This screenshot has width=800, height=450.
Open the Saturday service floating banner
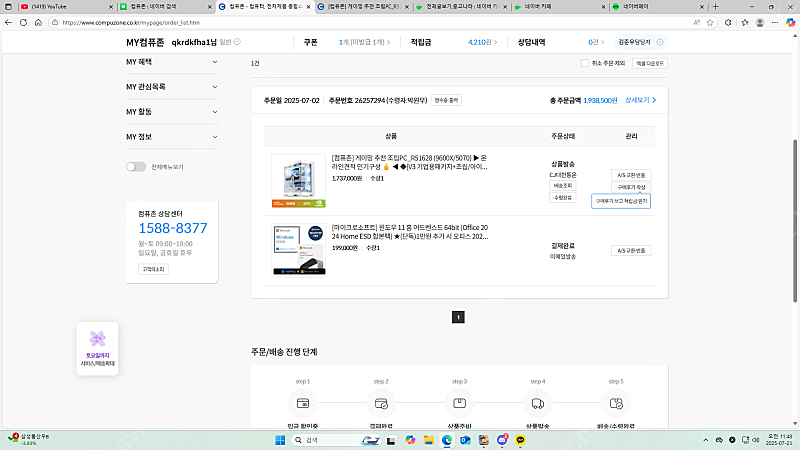pyautogui.click(x=97, y=348)
